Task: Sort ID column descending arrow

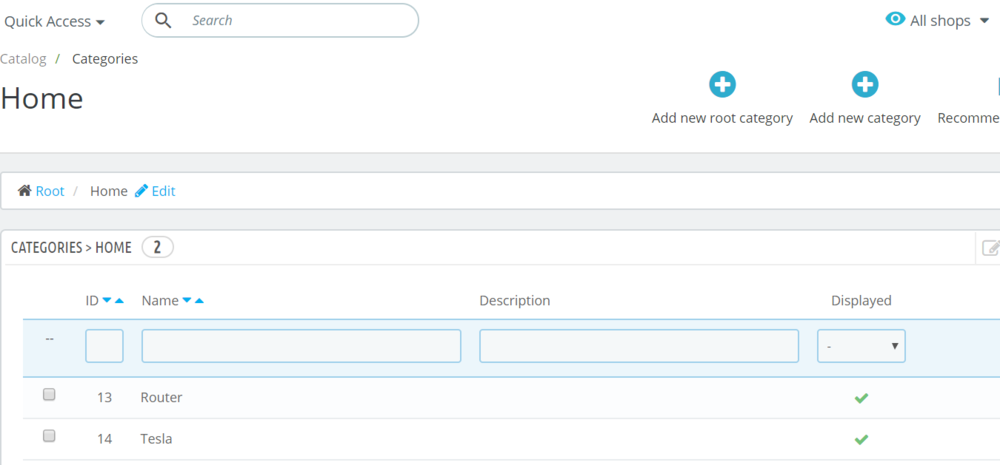Action: [x=107, y=300]
